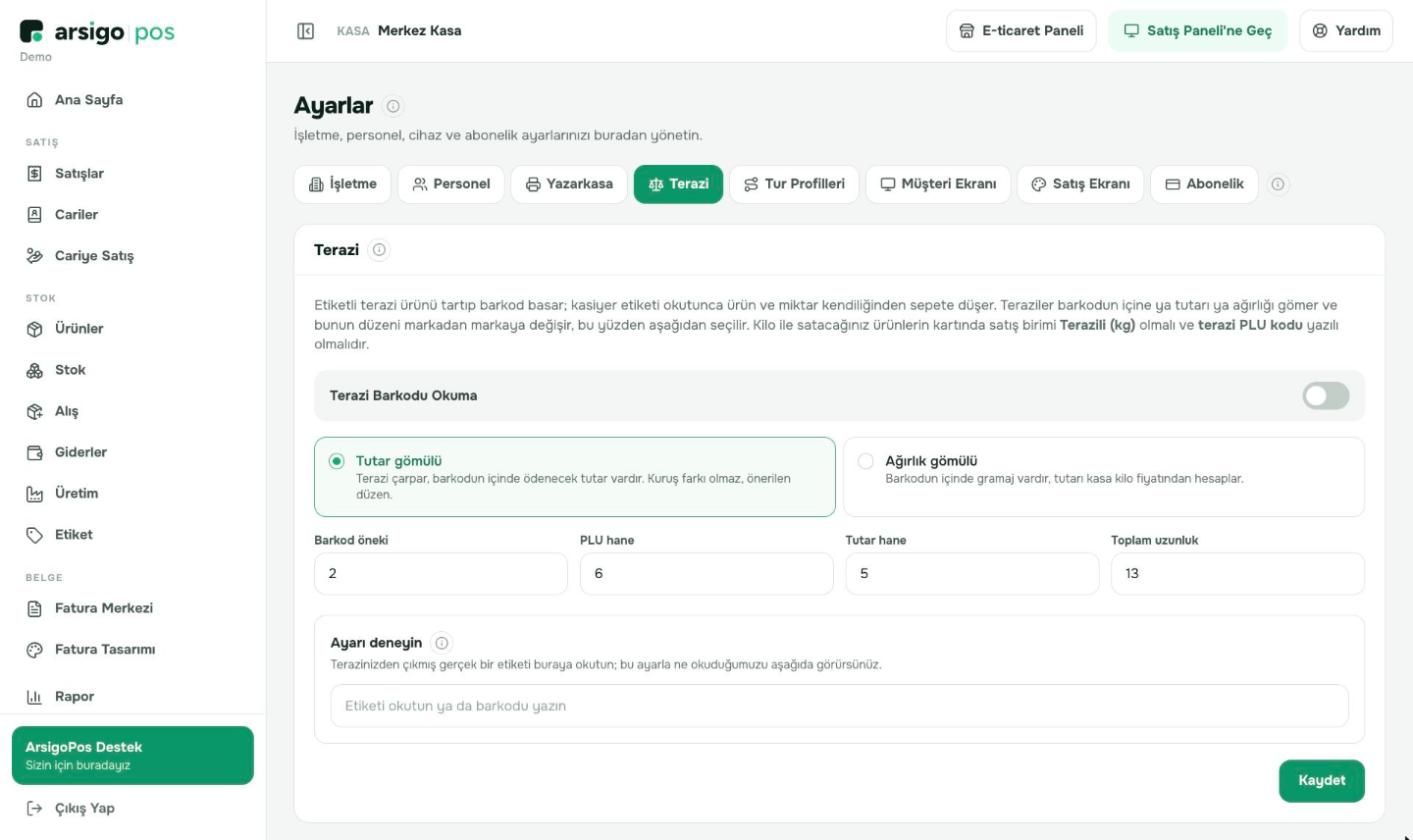Open the Müşteri Ekranı tab
Viewport: 1413px width, 840px height.
tap(938, 184)
